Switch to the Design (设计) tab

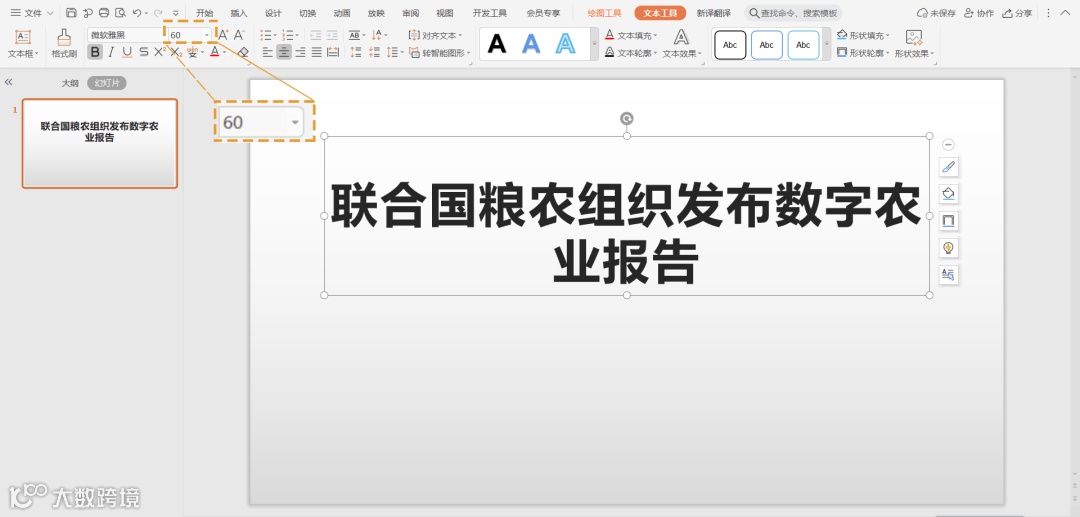(x=273, y=13)
